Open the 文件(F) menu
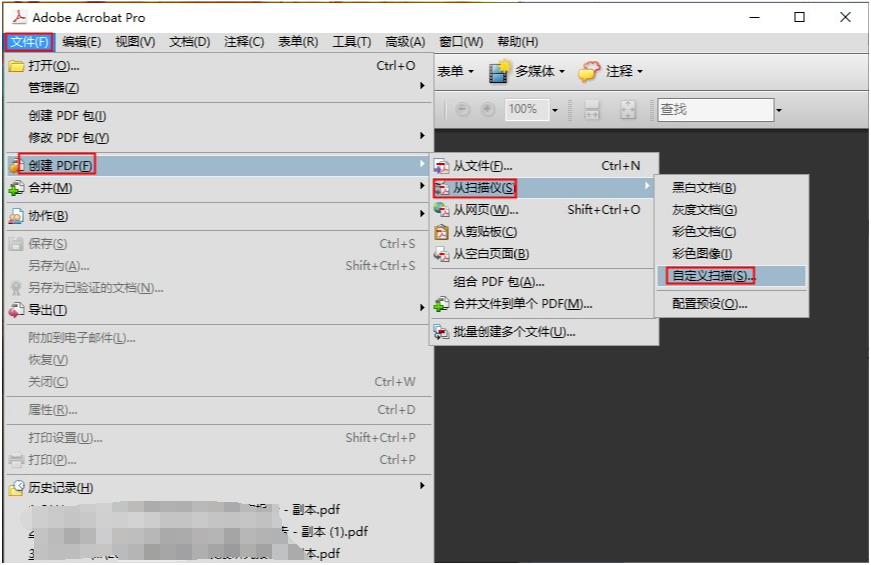This screenshot has height=565, width=871. [29, 42]
